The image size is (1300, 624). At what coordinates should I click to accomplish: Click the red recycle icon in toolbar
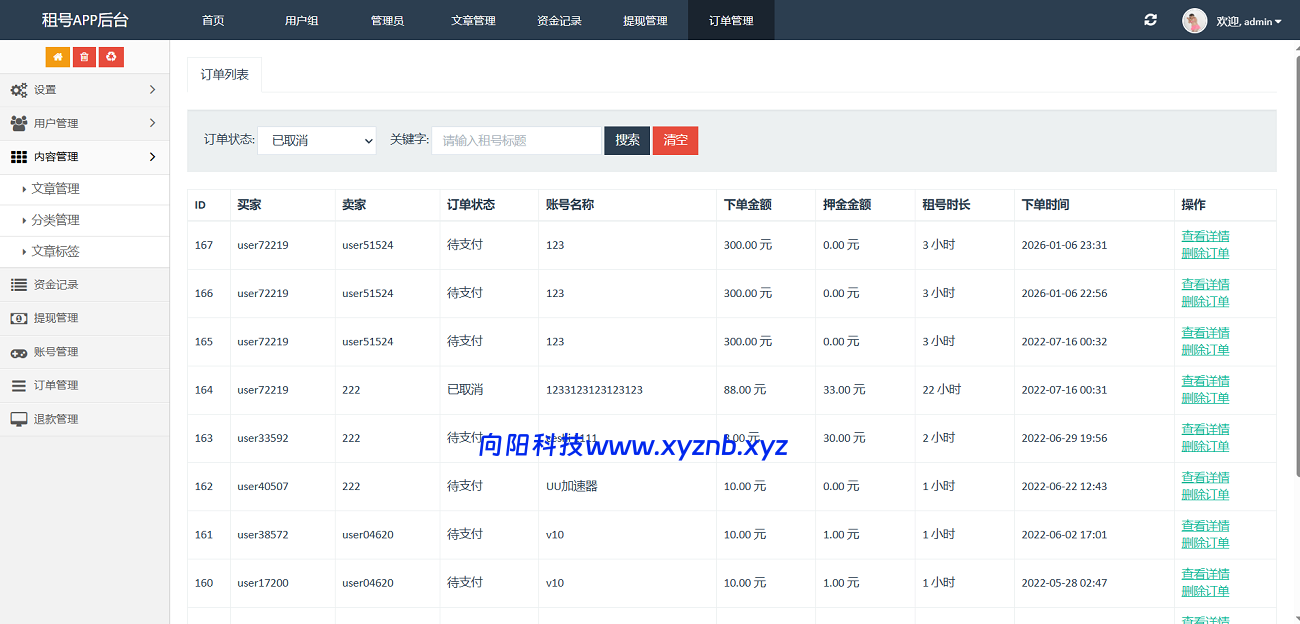(x=110, y=57)
